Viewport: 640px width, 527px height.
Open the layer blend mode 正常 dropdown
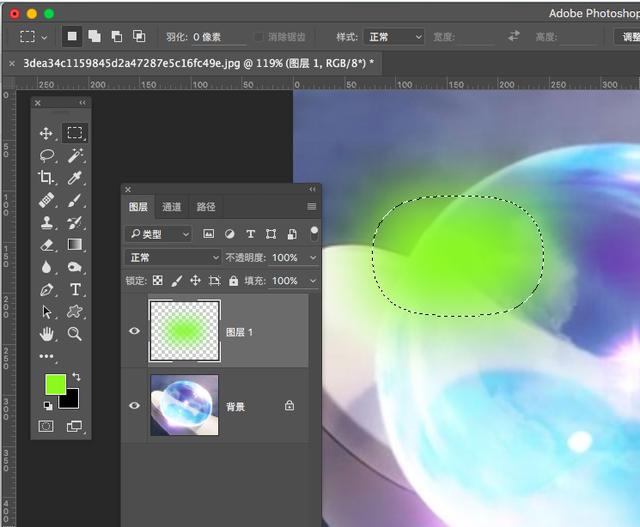[173, 258]
